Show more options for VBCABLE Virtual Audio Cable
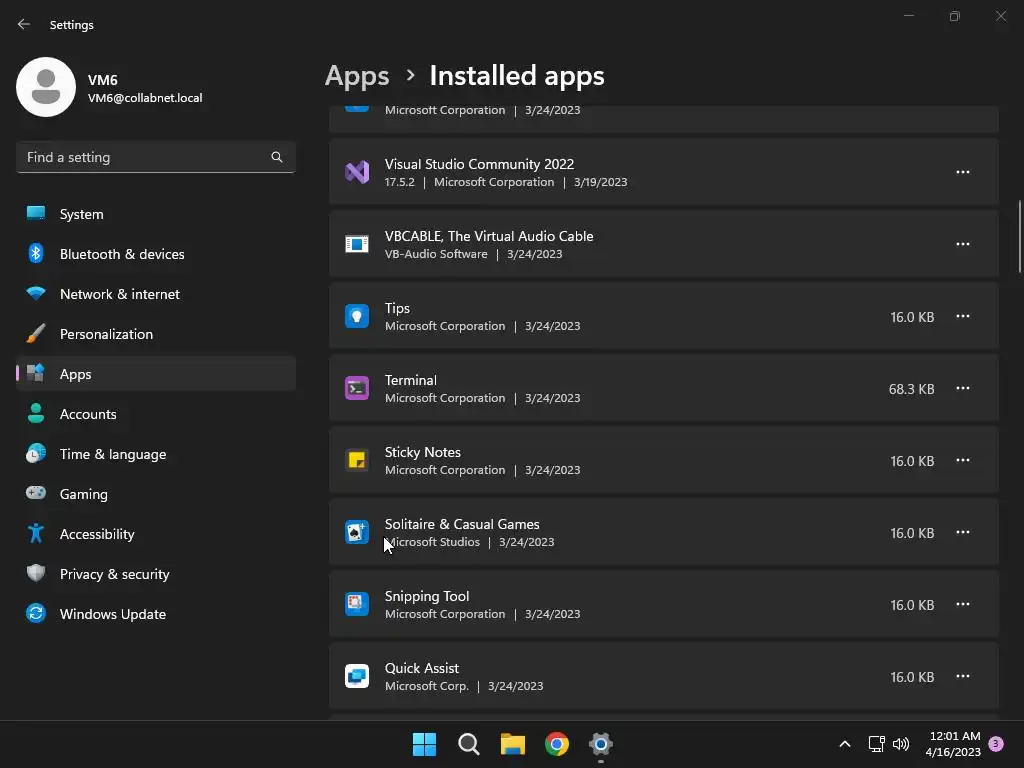The width and height of the screenshot is (1024, 768). click(962, 244)
